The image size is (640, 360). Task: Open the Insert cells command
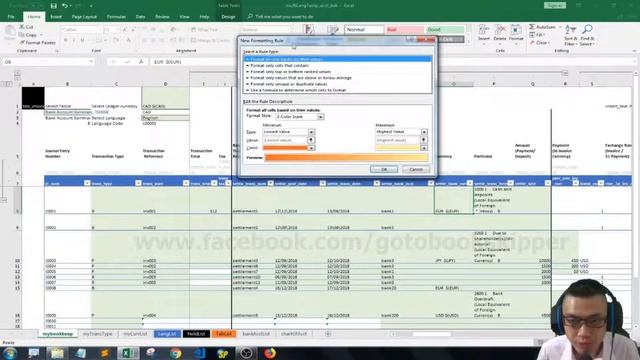[484, 33]
